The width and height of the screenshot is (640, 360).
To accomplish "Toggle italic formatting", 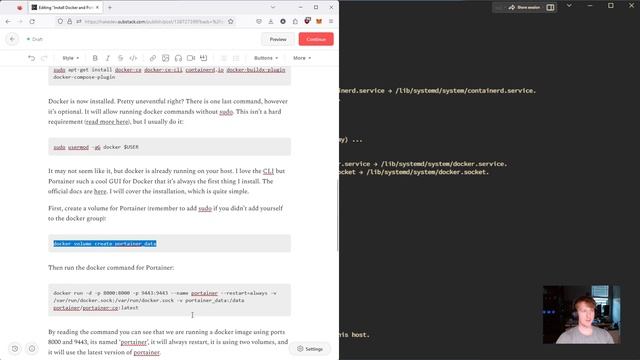I will click(x=108, y=58).
